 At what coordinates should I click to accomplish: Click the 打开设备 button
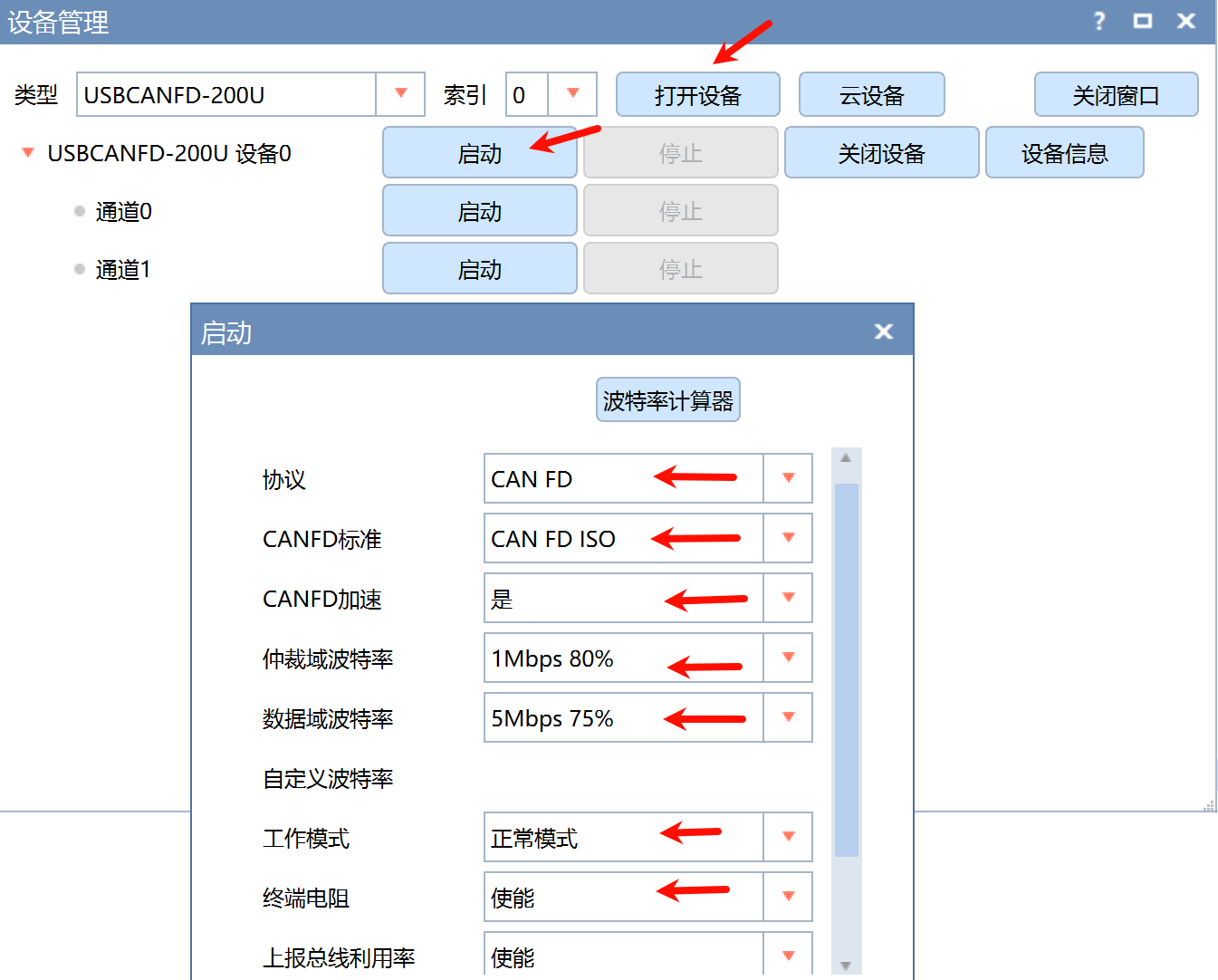698,94
